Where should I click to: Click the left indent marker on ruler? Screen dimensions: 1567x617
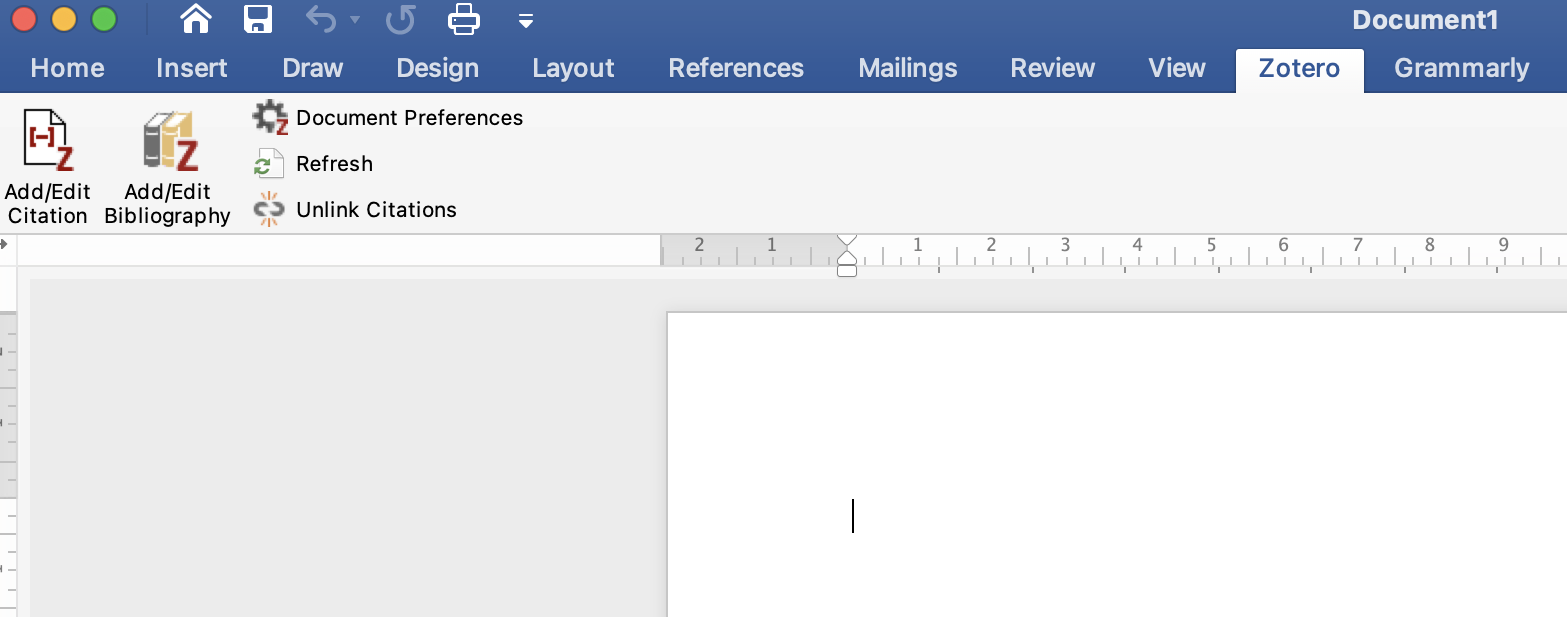pyautogui.click(x=847, y=270)
